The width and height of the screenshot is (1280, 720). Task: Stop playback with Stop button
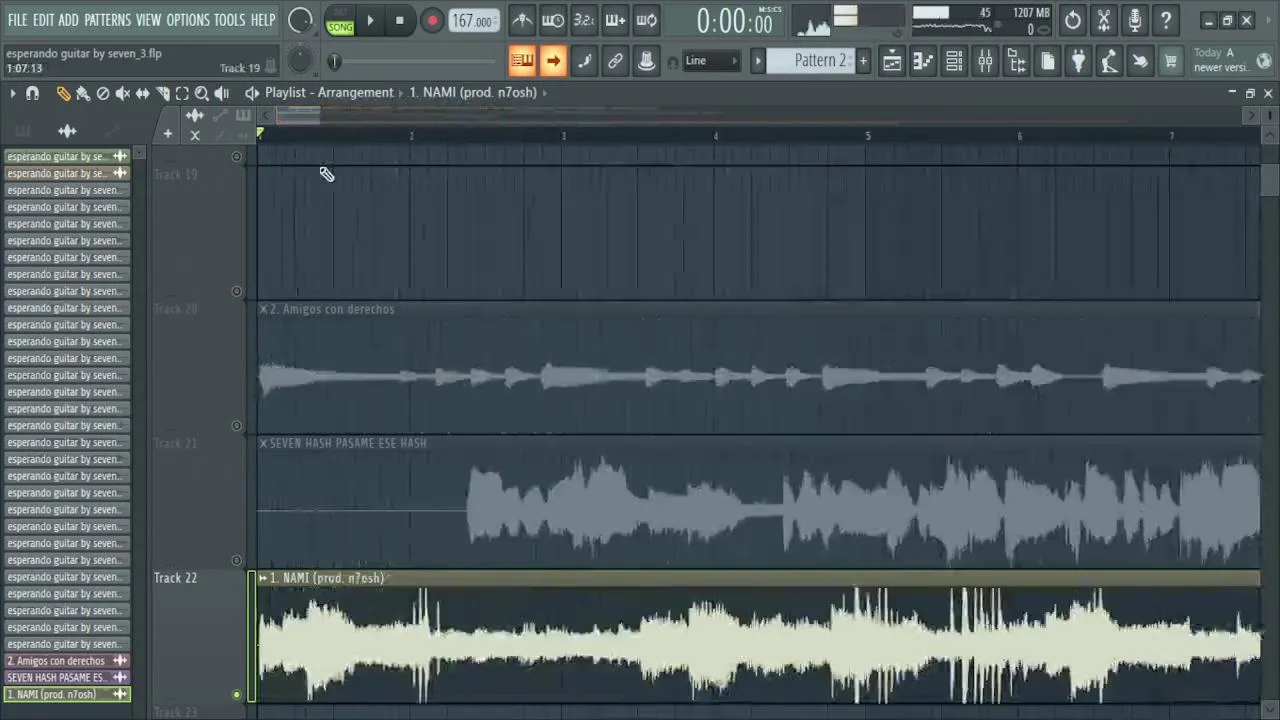pos(400,20)
